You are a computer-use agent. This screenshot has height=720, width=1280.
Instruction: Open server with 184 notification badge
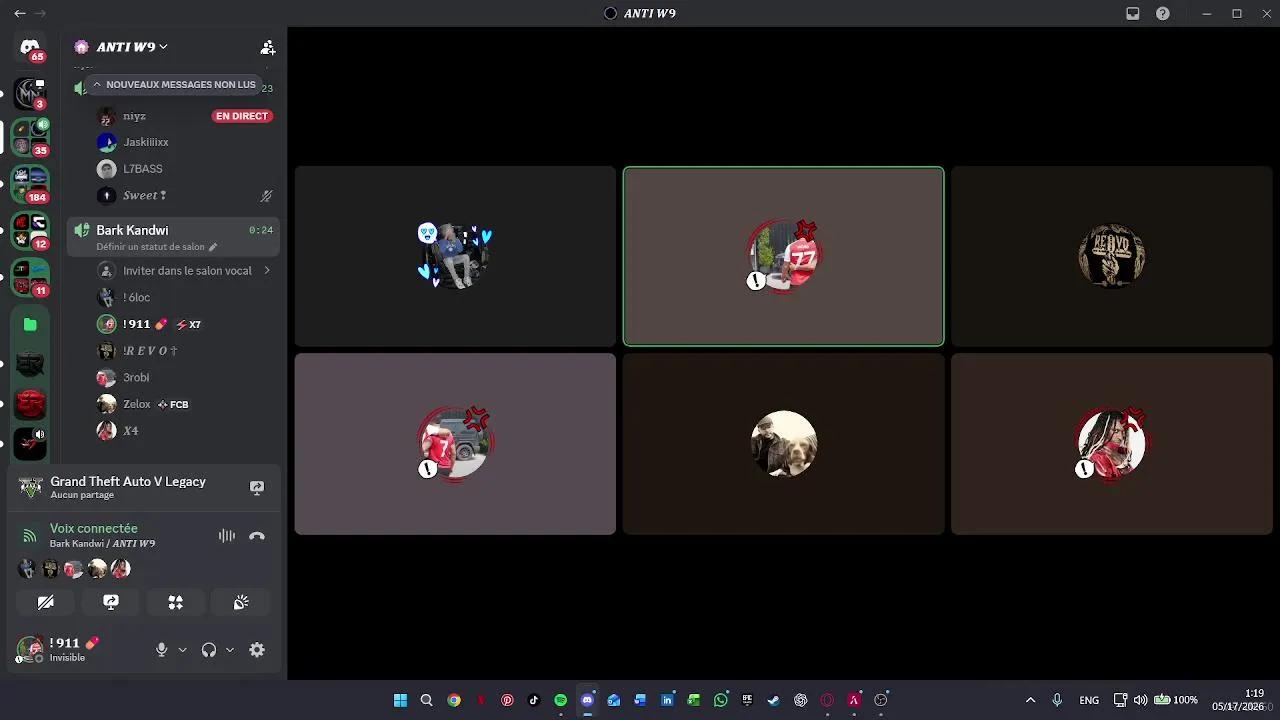coord(30,186)
